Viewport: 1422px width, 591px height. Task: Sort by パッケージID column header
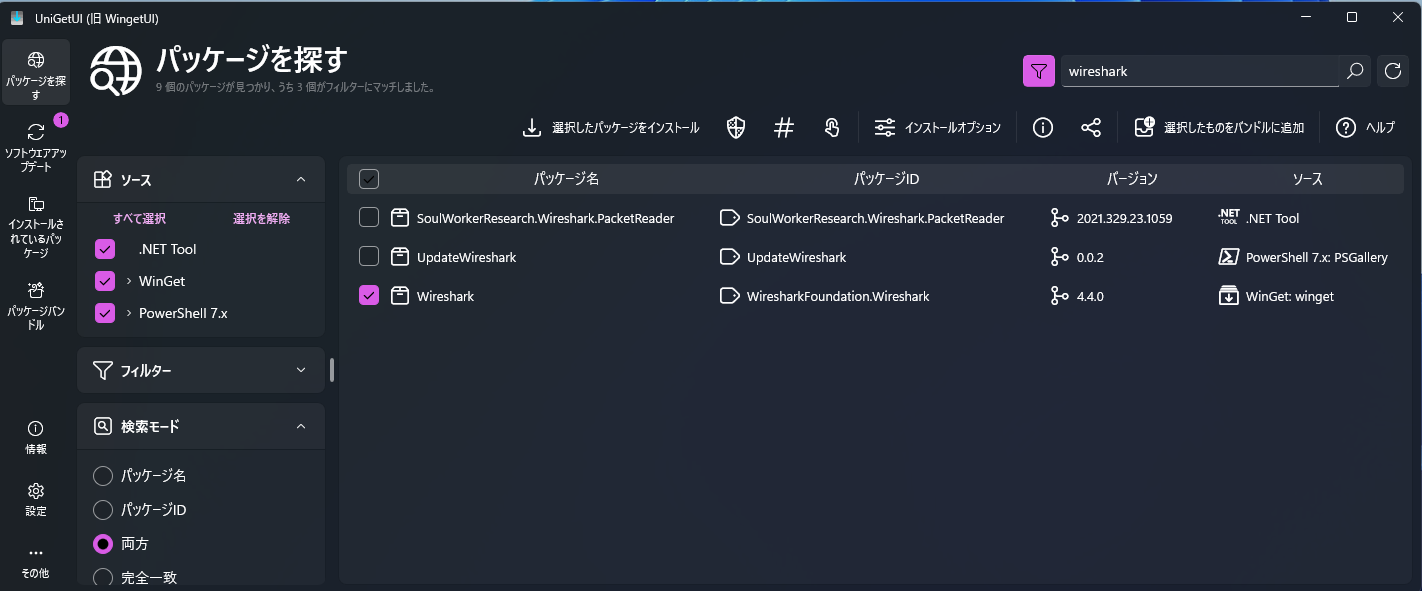(886, 179)
